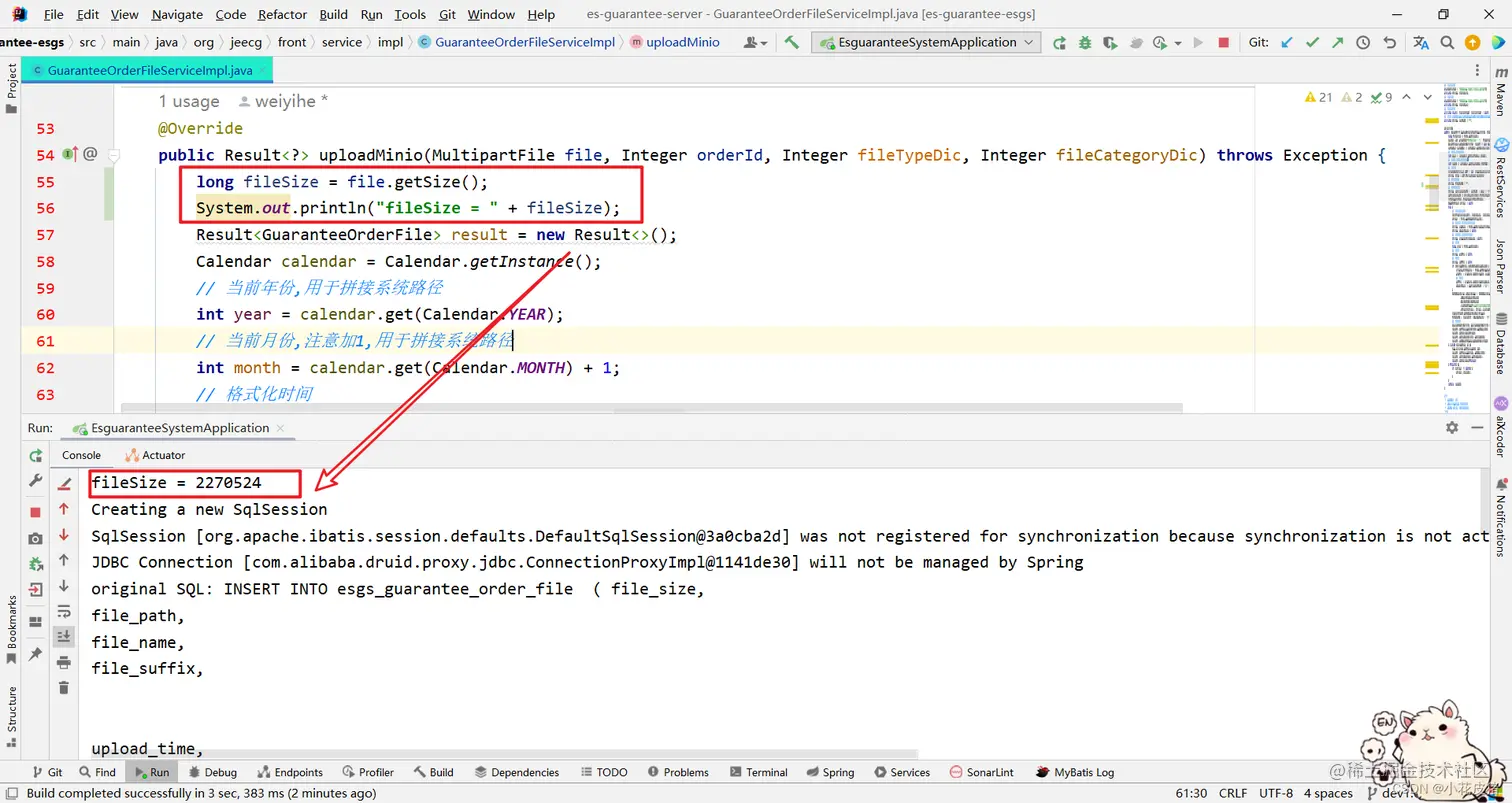Open the Endpoints tool window button
This screenshot has width=1512, height=803.
(290, 772)
